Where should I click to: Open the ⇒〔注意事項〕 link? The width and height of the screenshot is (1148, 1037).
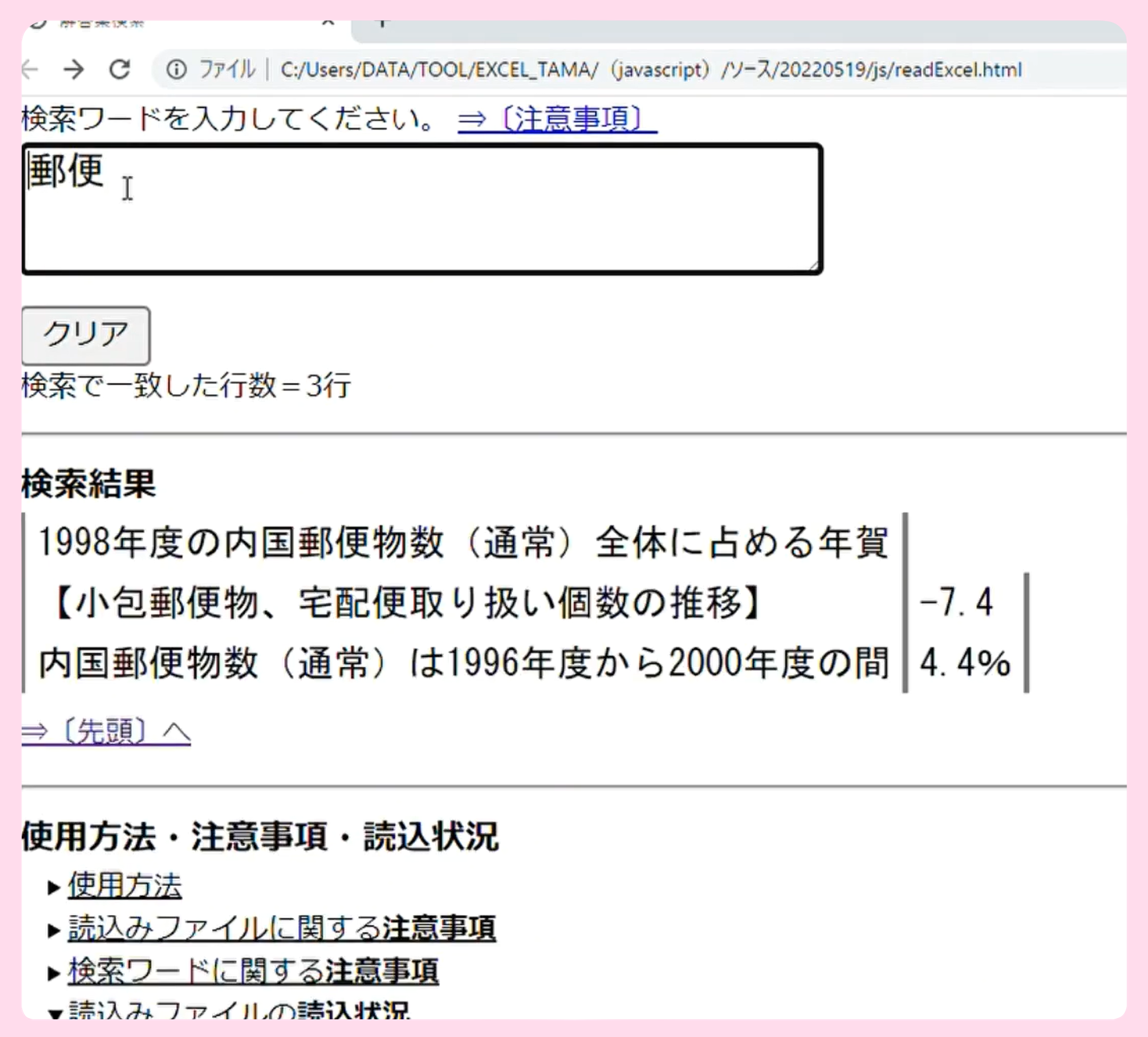tap(557, 119)
